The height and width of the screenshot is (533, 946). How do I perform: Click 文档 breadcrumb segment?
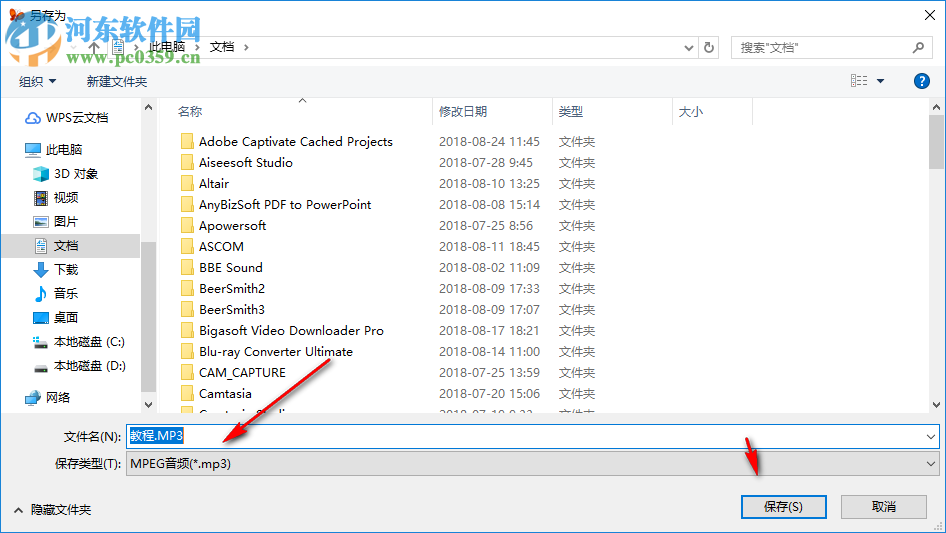tap(221, 47)
